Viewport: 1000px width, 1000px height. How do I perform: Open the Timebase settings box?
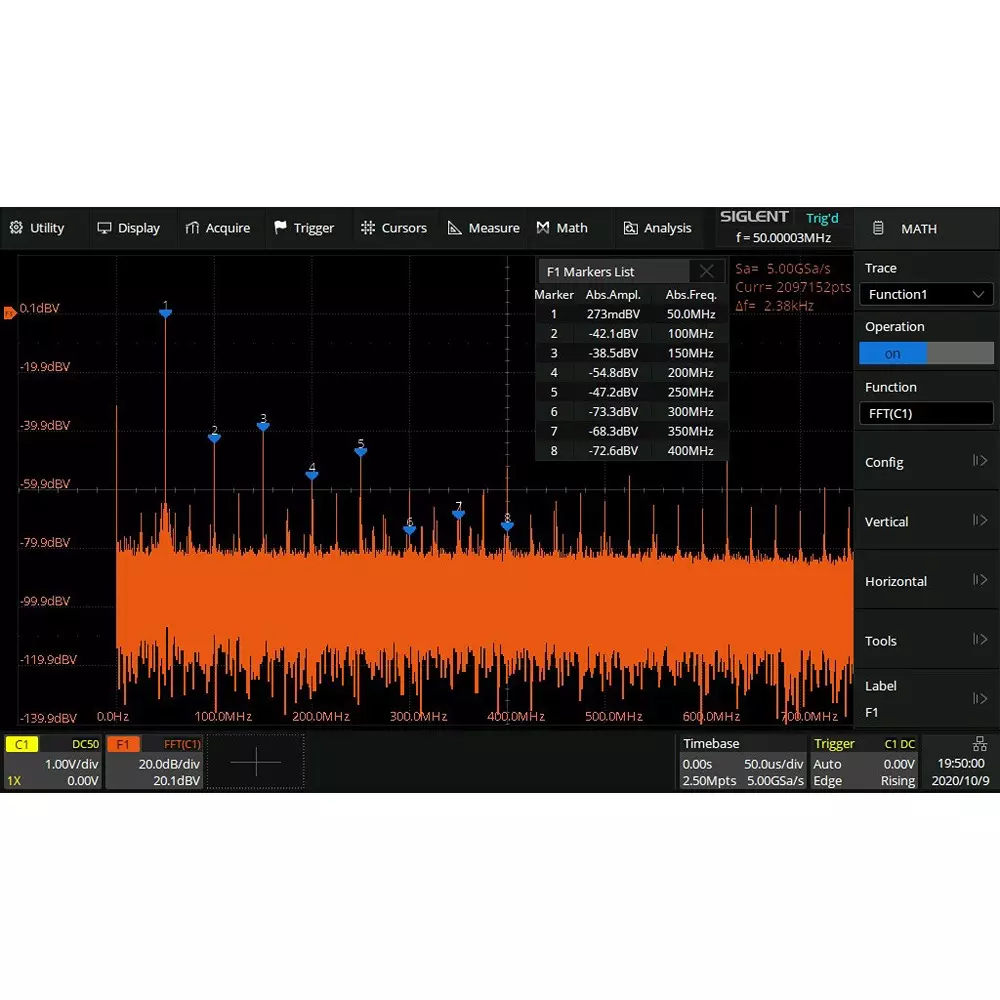[742, 762]
